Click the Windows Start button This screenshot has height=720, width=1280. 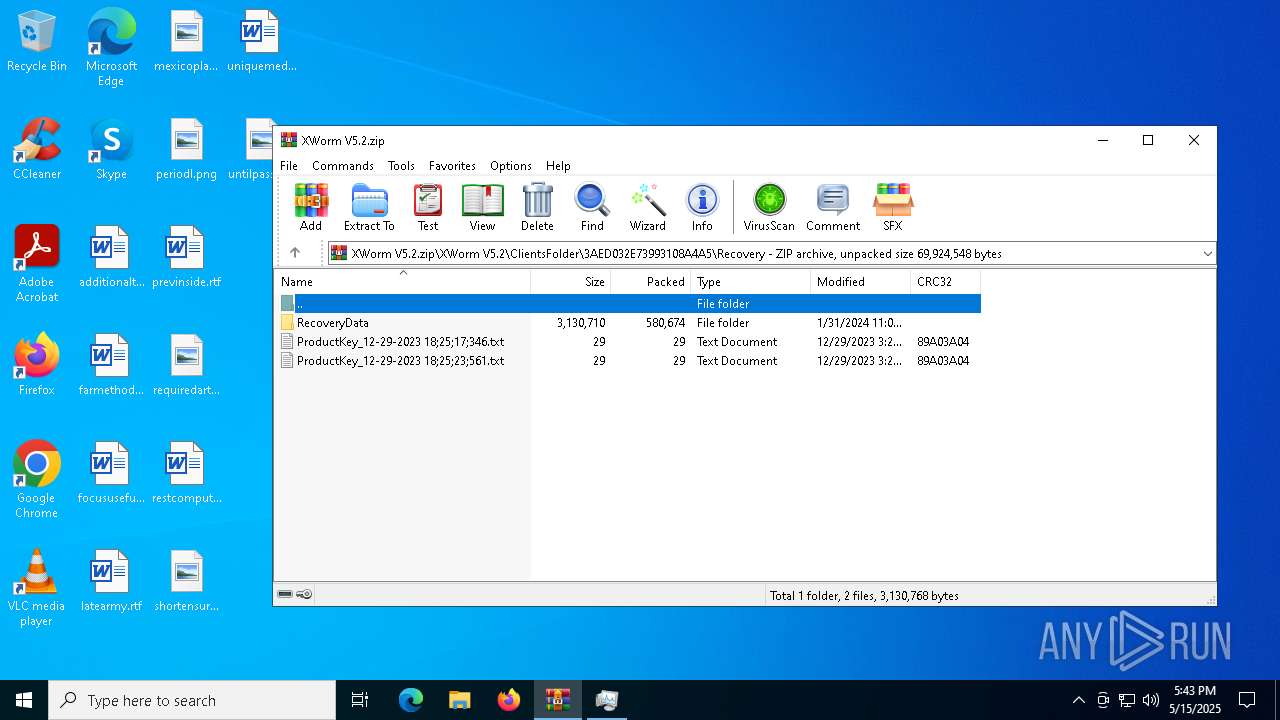click(24, 700)
